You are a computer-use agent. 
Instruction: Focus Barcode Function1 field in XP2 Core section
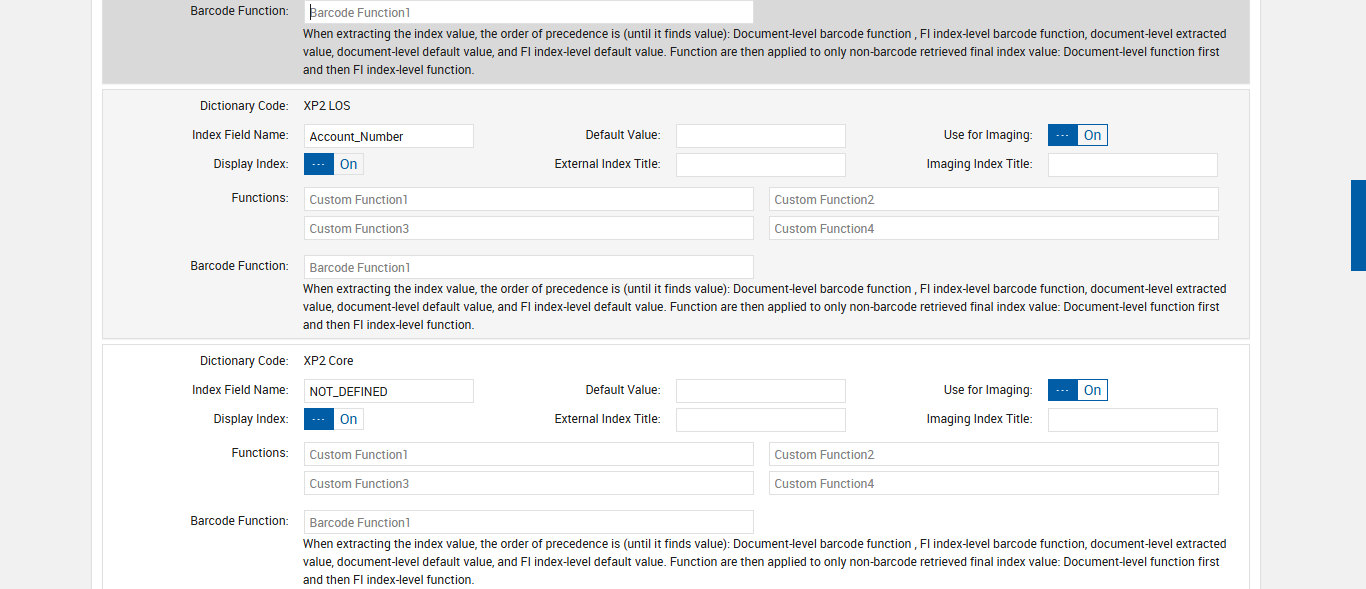528,522
